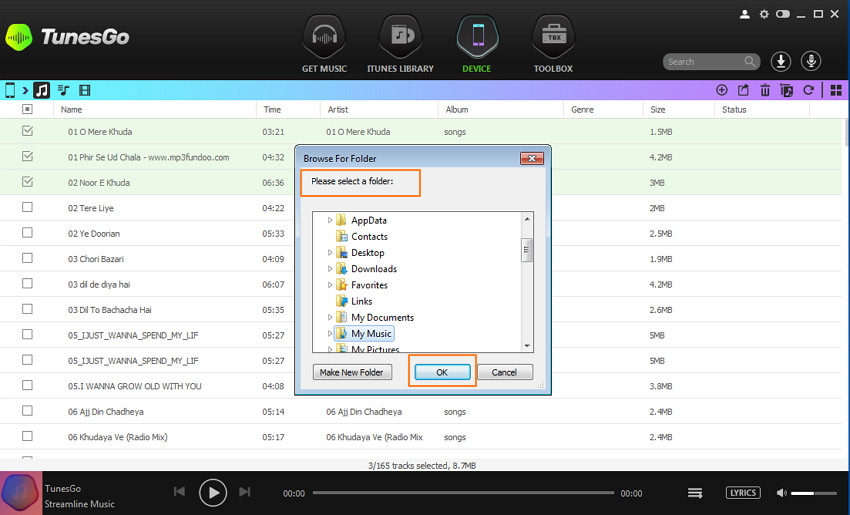Select the My Music folder
The height and width of the screenshot is (515, 850).
pos(364,333)
